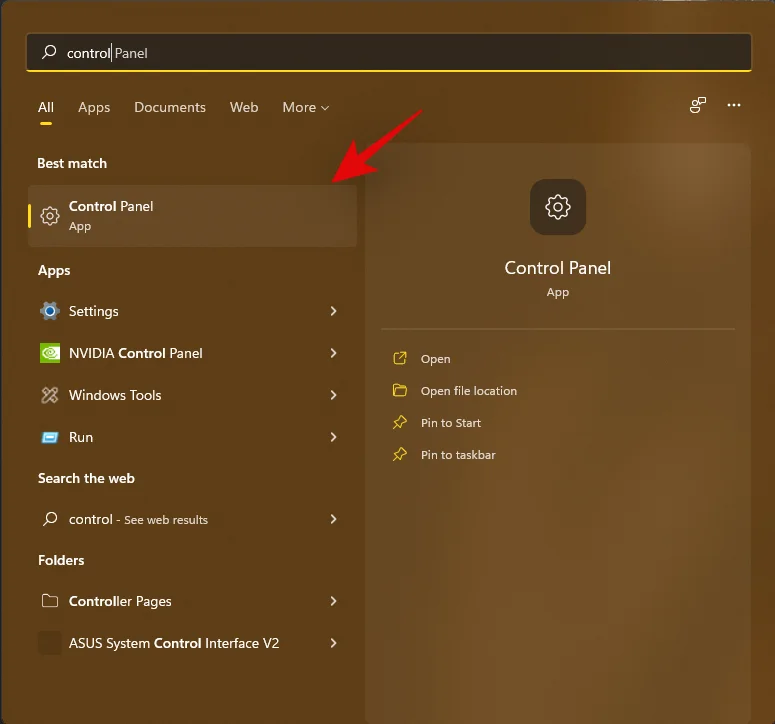775x724 pixels.
Task: Open the three-dot more options menu
Action: click(x=734, y=105)
